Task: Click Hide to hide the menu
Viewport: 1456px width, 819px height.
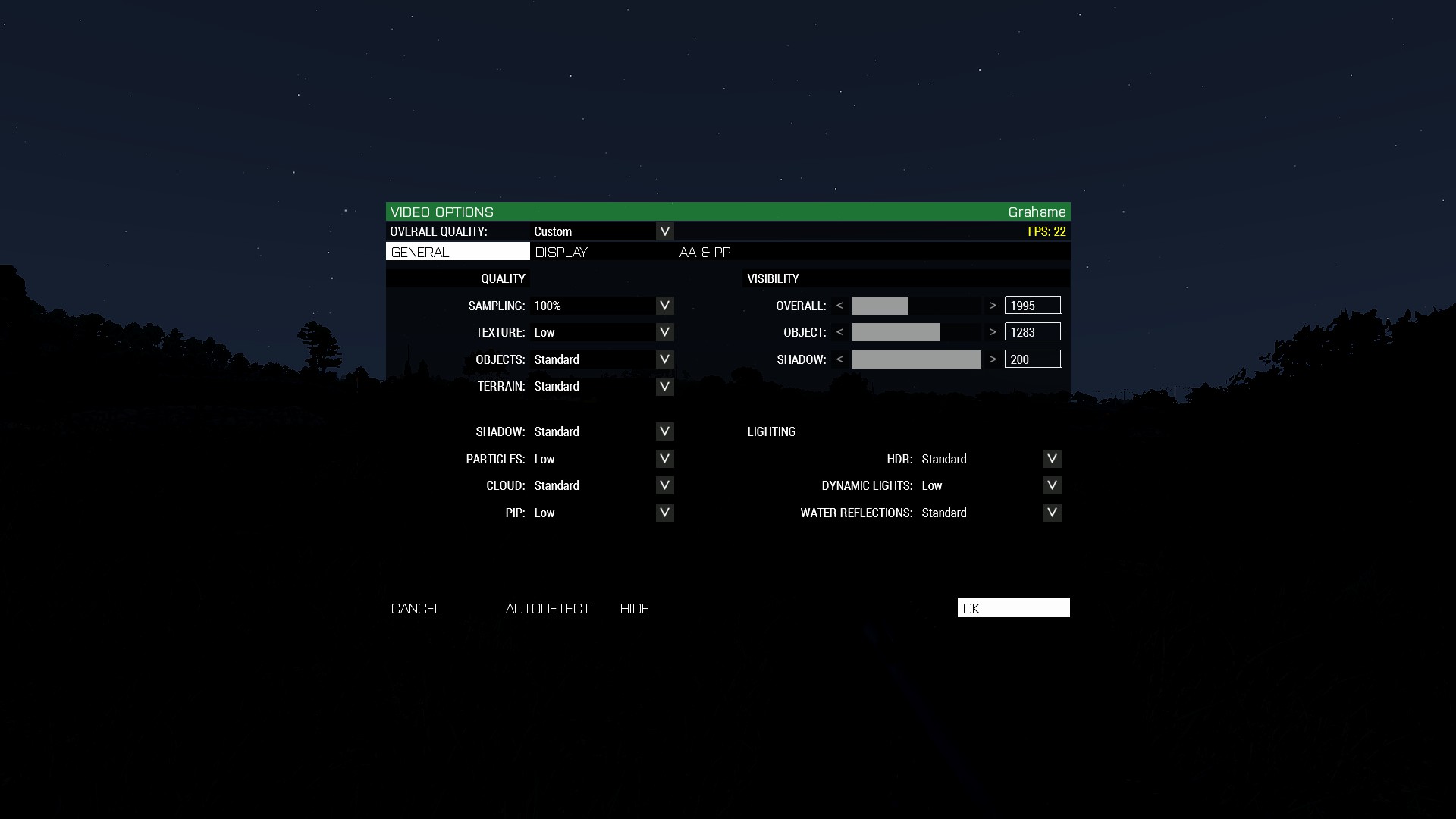Action: 634,609
